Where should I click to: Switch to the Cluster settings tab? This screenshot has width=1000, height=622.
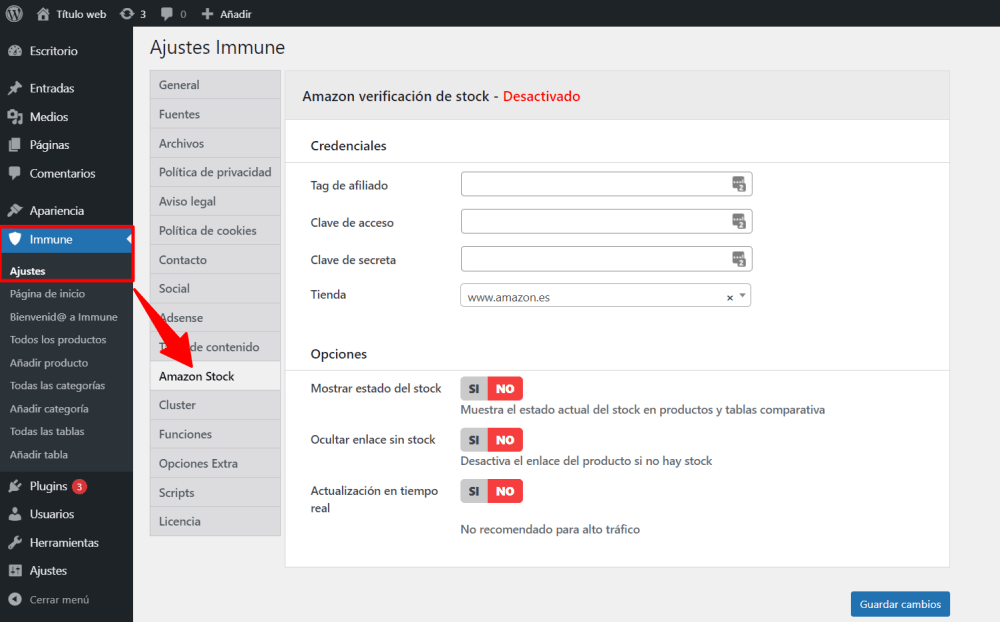coord(177,405)
